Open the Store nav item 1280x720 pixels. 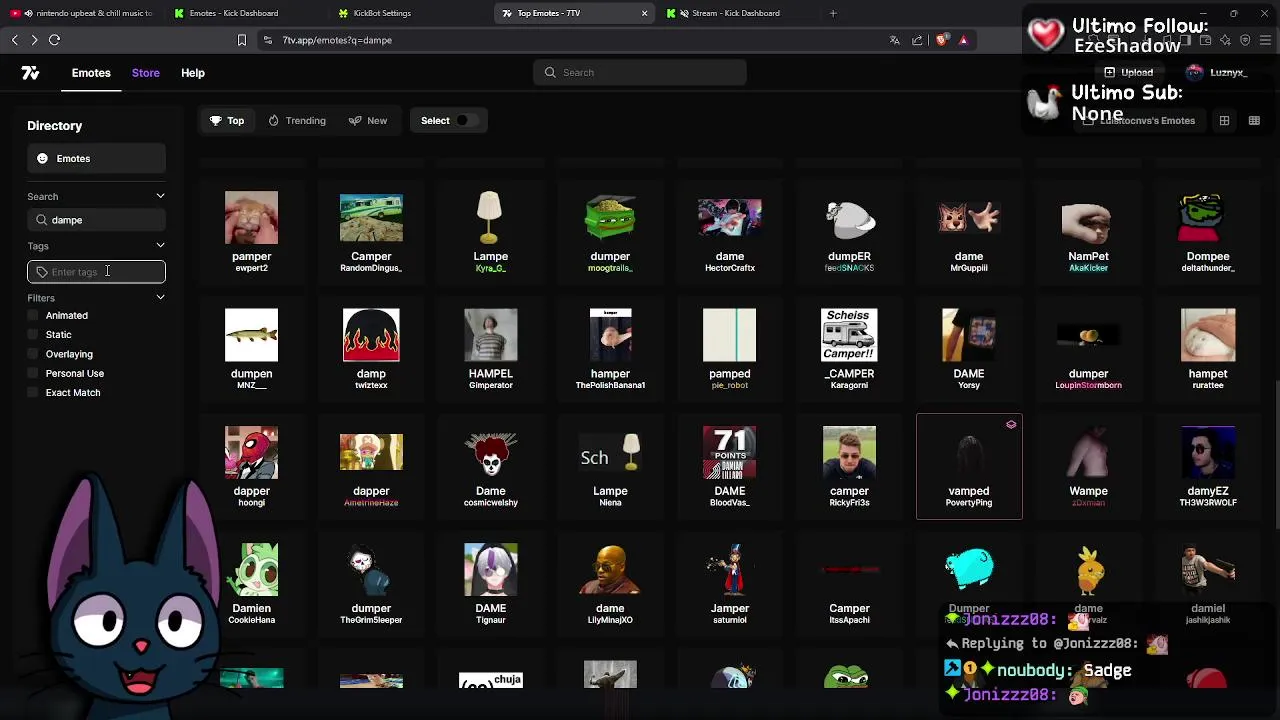click(146, 73)
